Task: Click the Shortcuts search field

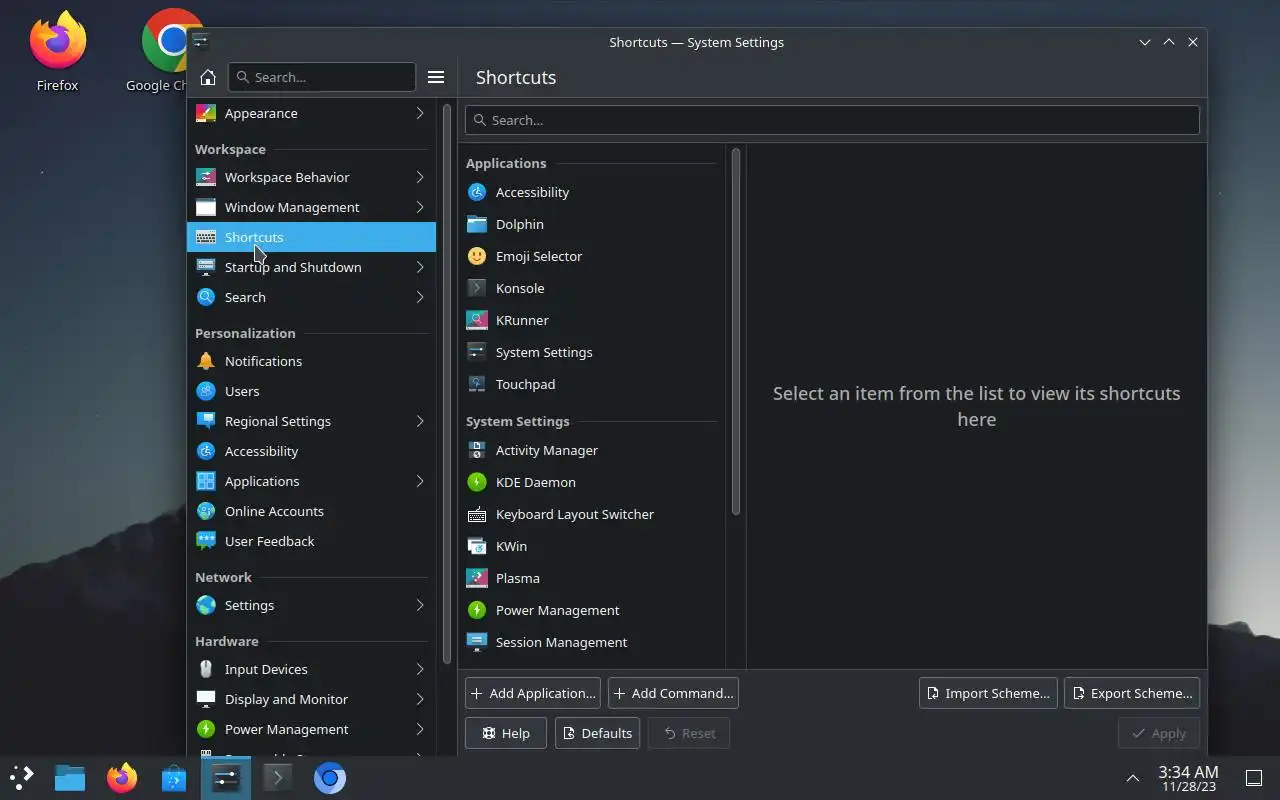Action: tap(832, 120)
